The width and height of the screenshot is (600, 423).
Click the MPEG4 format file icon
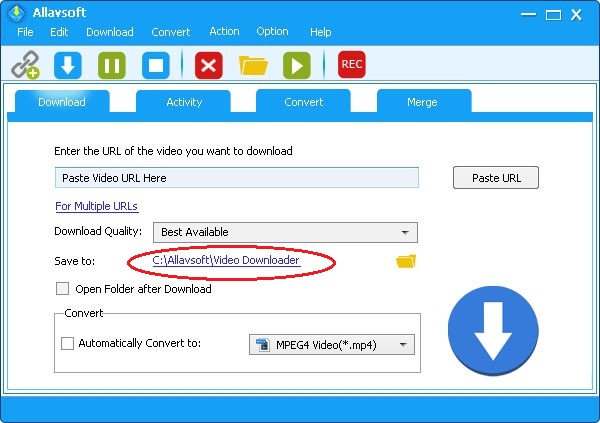[263, 345]
